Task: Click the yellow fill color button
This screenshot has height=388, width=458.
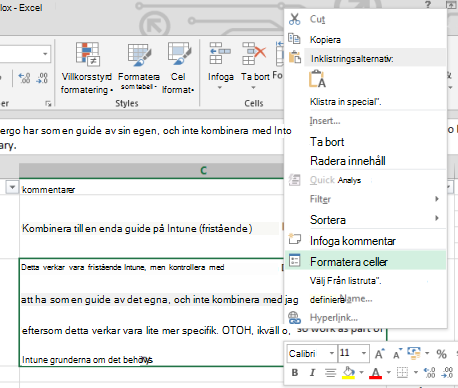Action: point(349,373)
